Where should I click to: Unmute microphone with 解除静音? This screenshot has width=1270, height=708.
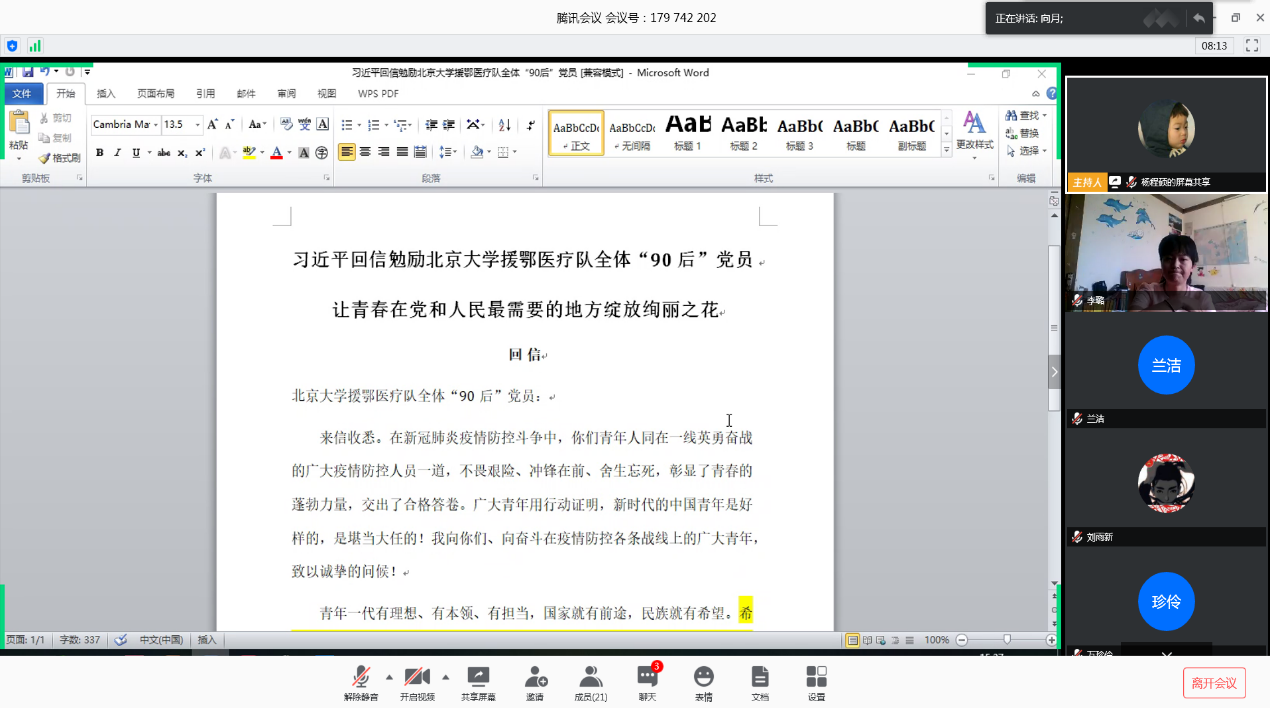pyautogui.click(x=360, y=682)
